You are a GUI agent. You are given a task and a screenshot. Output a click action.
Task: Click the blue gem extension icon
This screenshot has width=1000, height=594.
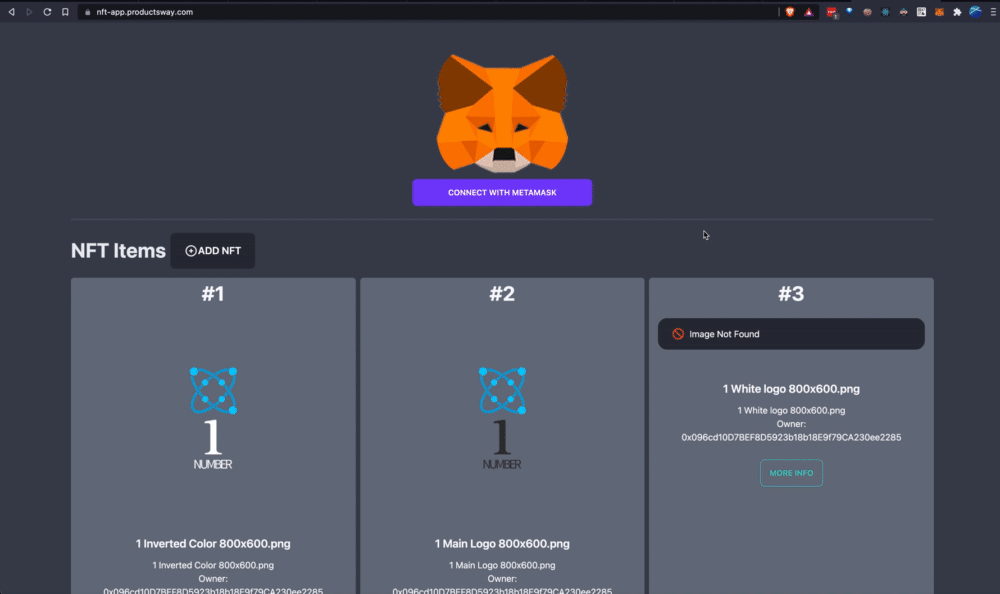coord(849,11)
